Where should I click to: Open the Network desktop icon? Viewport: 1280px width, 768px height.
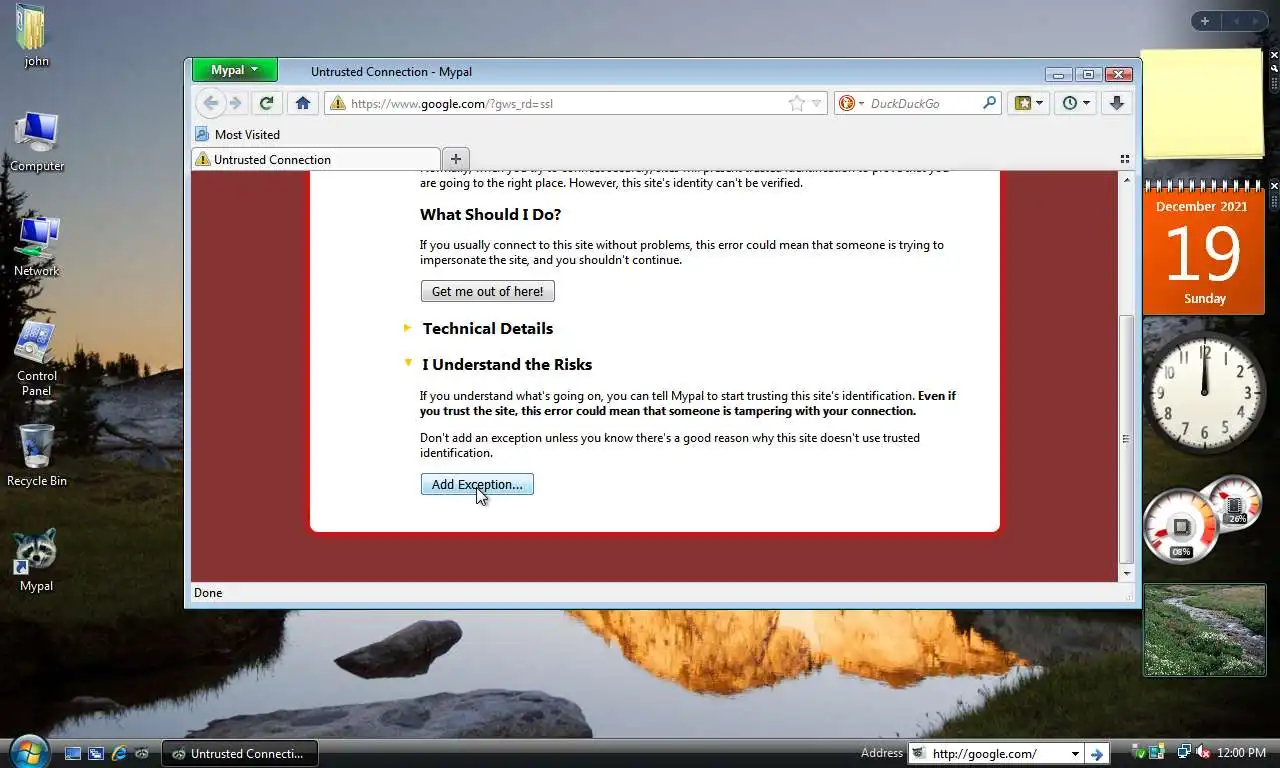pos(37,246)
